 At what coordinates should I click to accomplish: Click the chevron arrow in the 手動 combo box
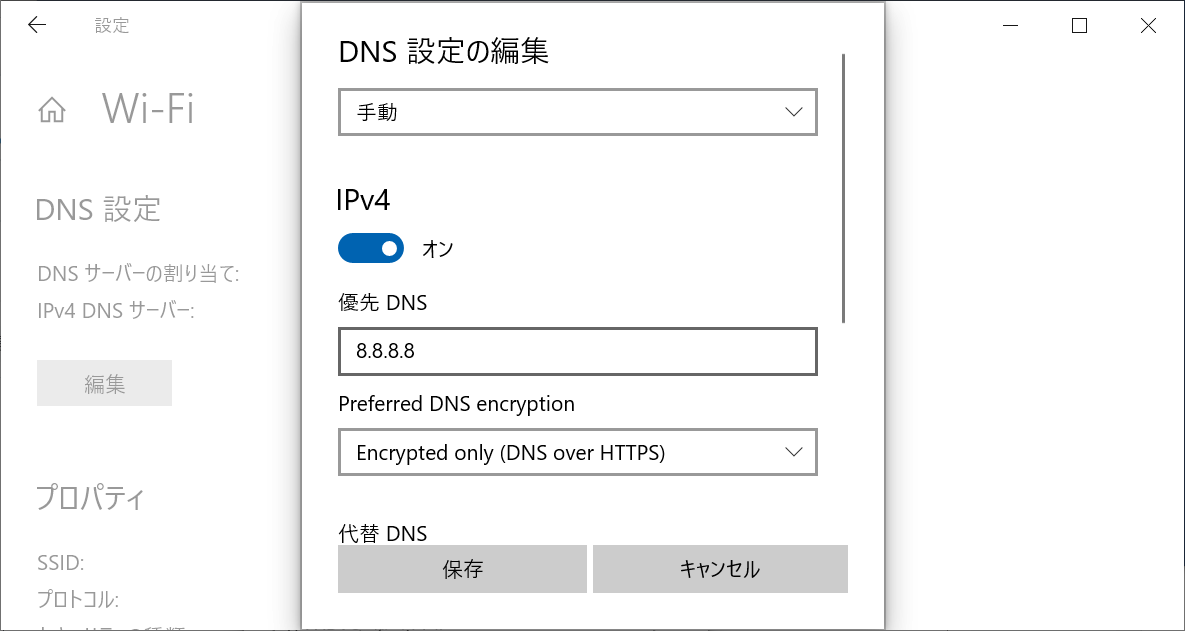click(x=794, y=112)
